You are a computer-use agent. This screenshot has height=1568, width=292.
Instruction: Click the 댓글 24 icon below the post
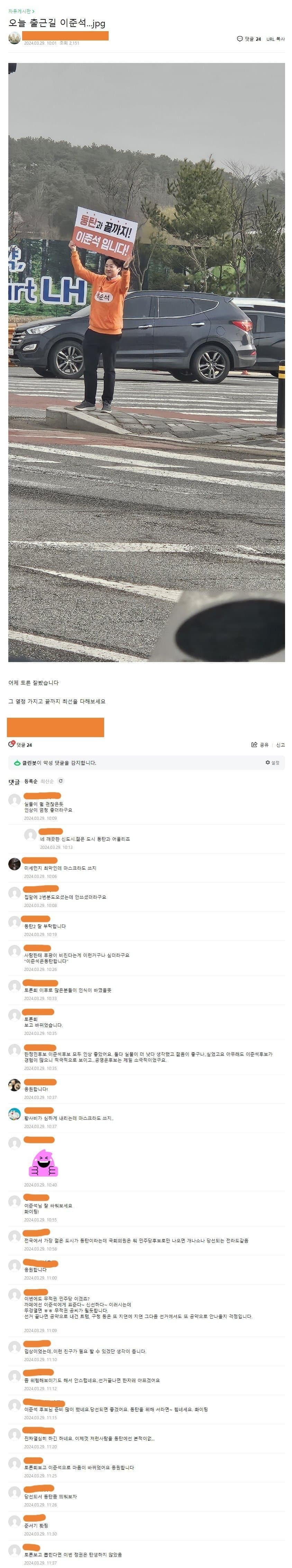click(x=20, y=744)
